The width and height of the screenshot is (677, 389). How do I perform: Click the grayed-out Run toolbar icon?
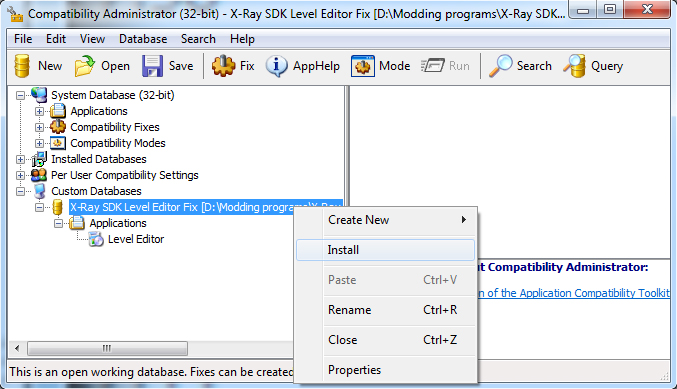click(x=433, y=66)
